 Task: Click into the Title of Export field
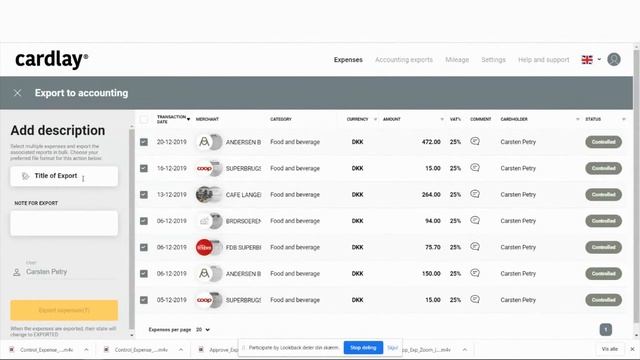tap(64, 176)
